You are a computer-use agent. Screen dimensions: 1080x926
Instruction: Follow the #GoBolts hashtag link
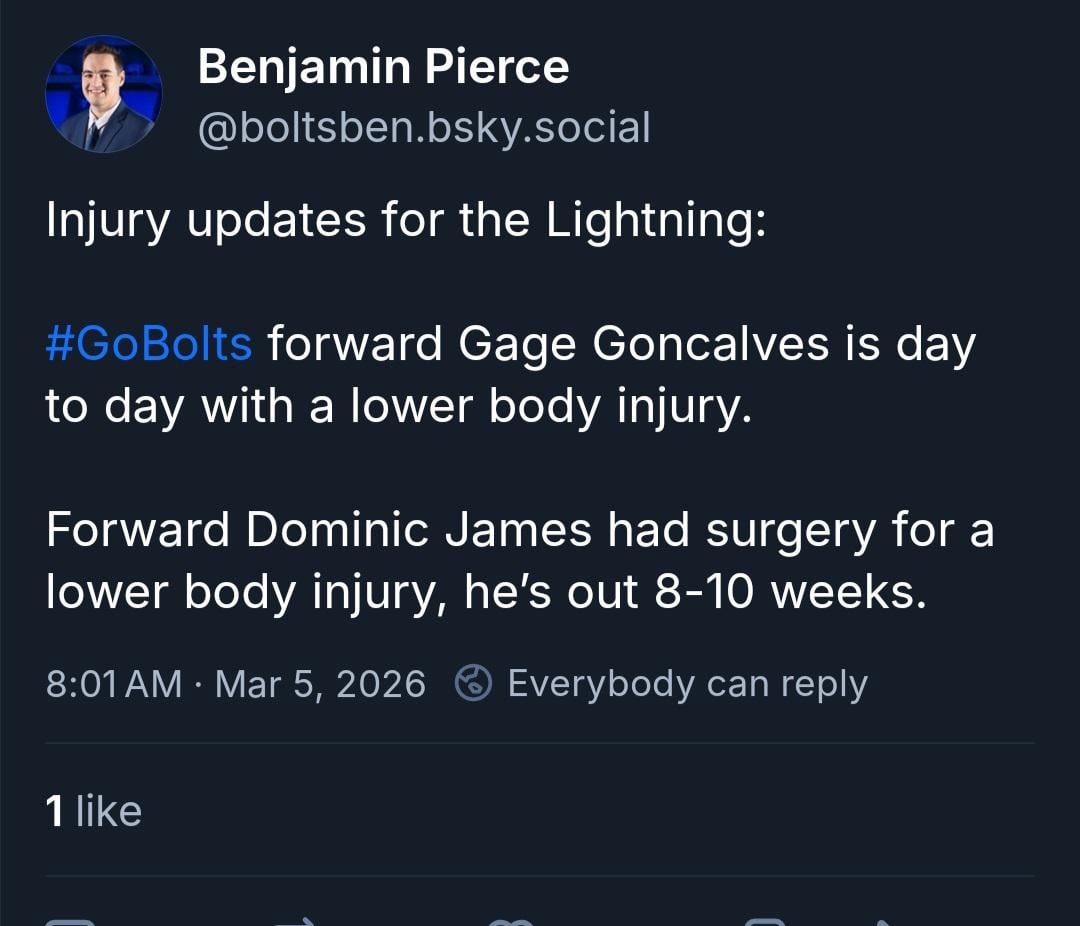pyautogui.click(x=148, y=344)
